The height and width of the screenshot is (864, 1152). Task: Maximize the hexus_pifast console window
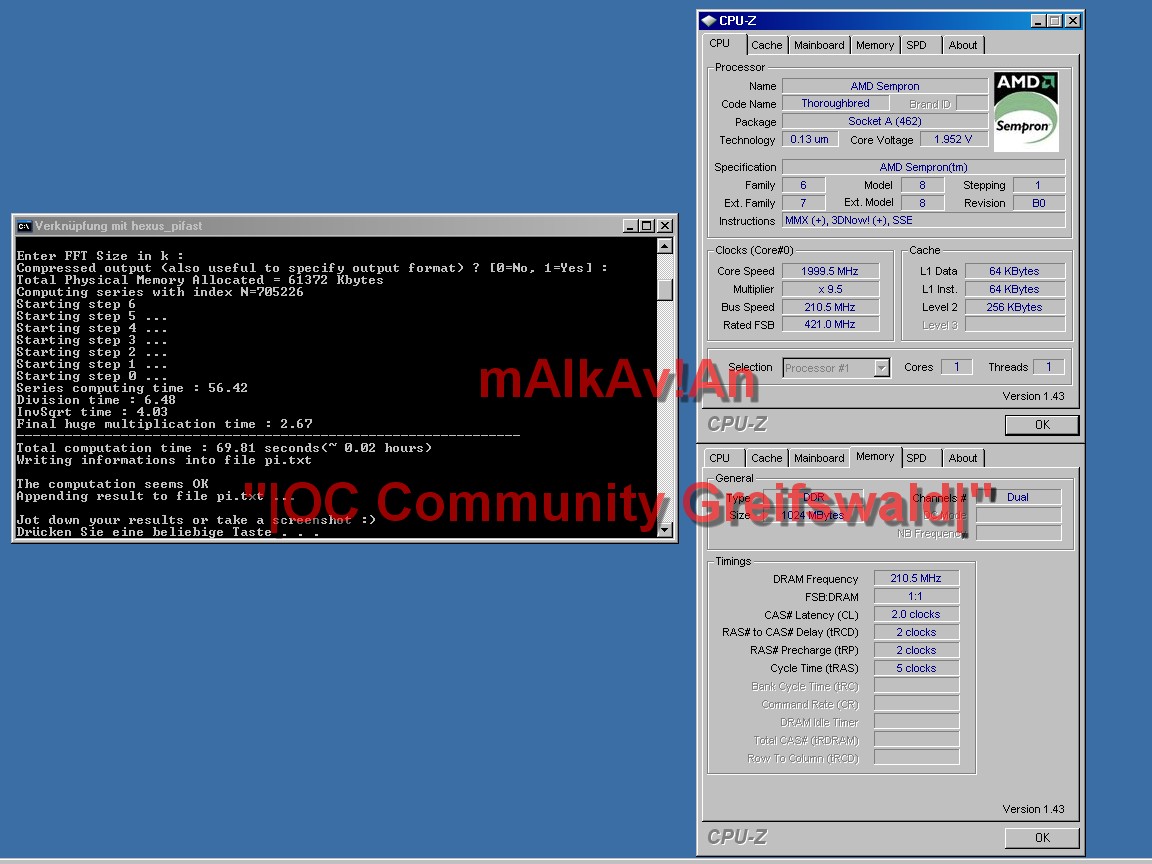647,226
